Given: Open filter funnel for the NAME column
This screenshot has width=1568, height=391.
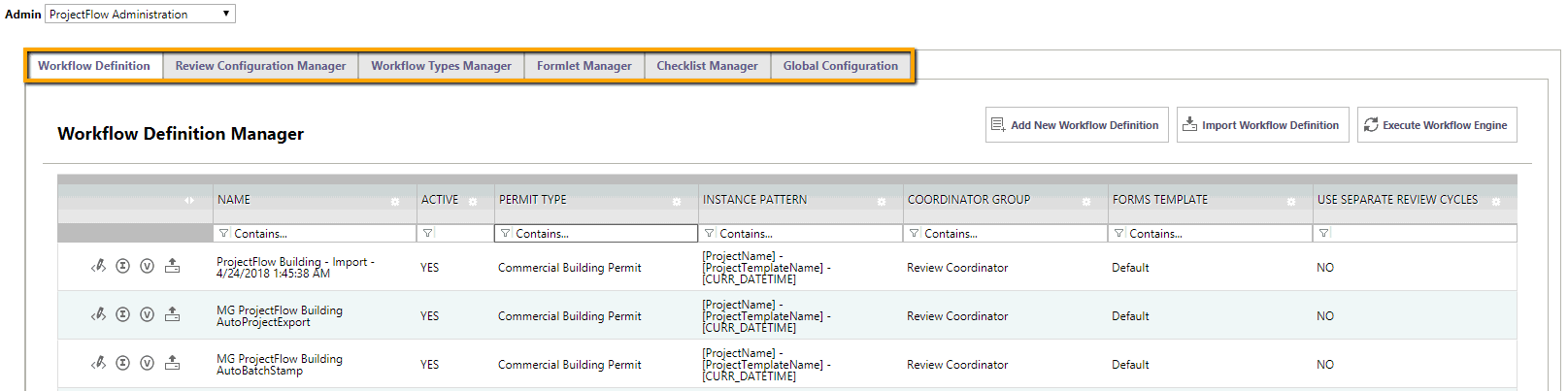Looking at the screenshot, I should (x=224, y=234).
